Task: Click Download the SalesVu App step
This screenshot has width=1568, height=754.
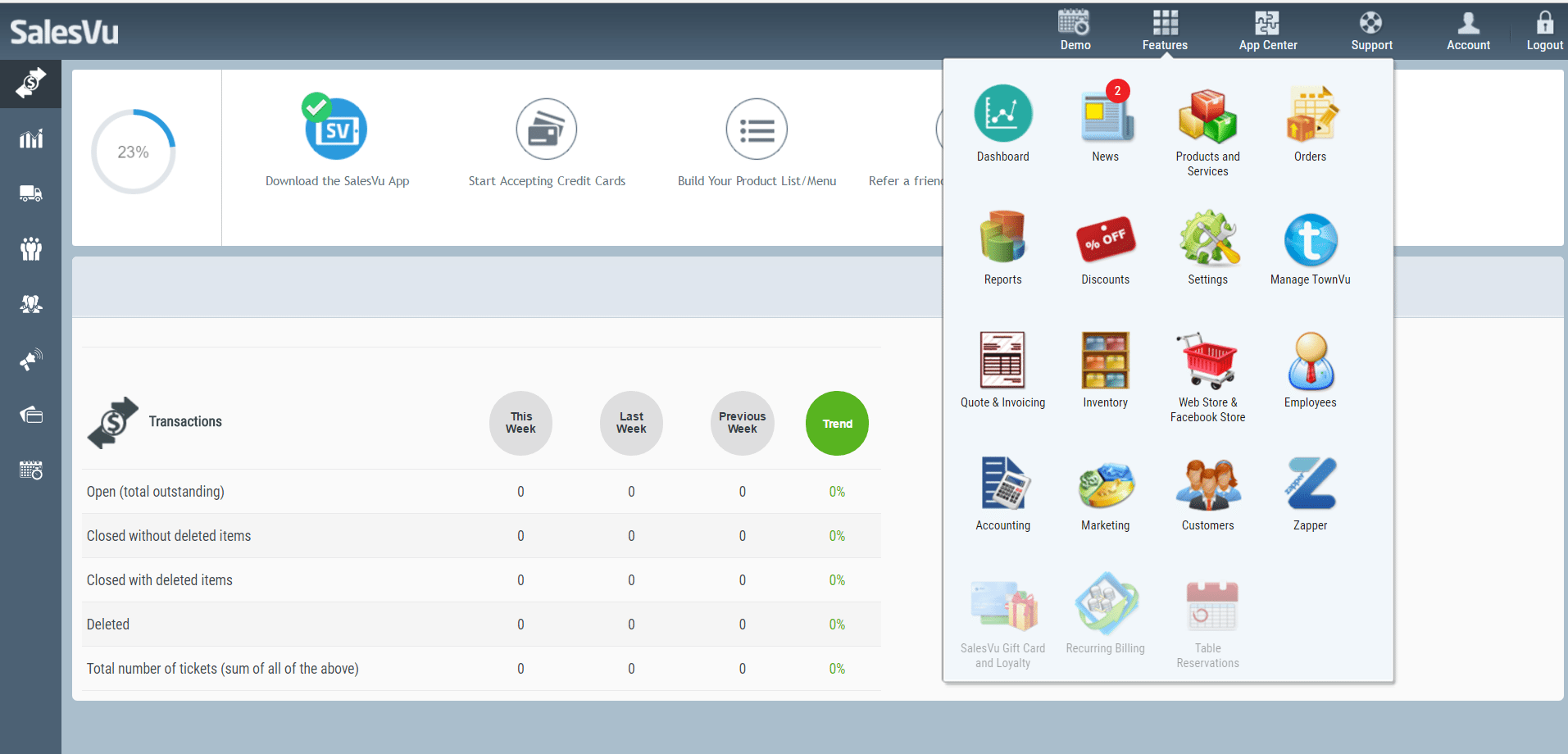Action: coord(337,181)
